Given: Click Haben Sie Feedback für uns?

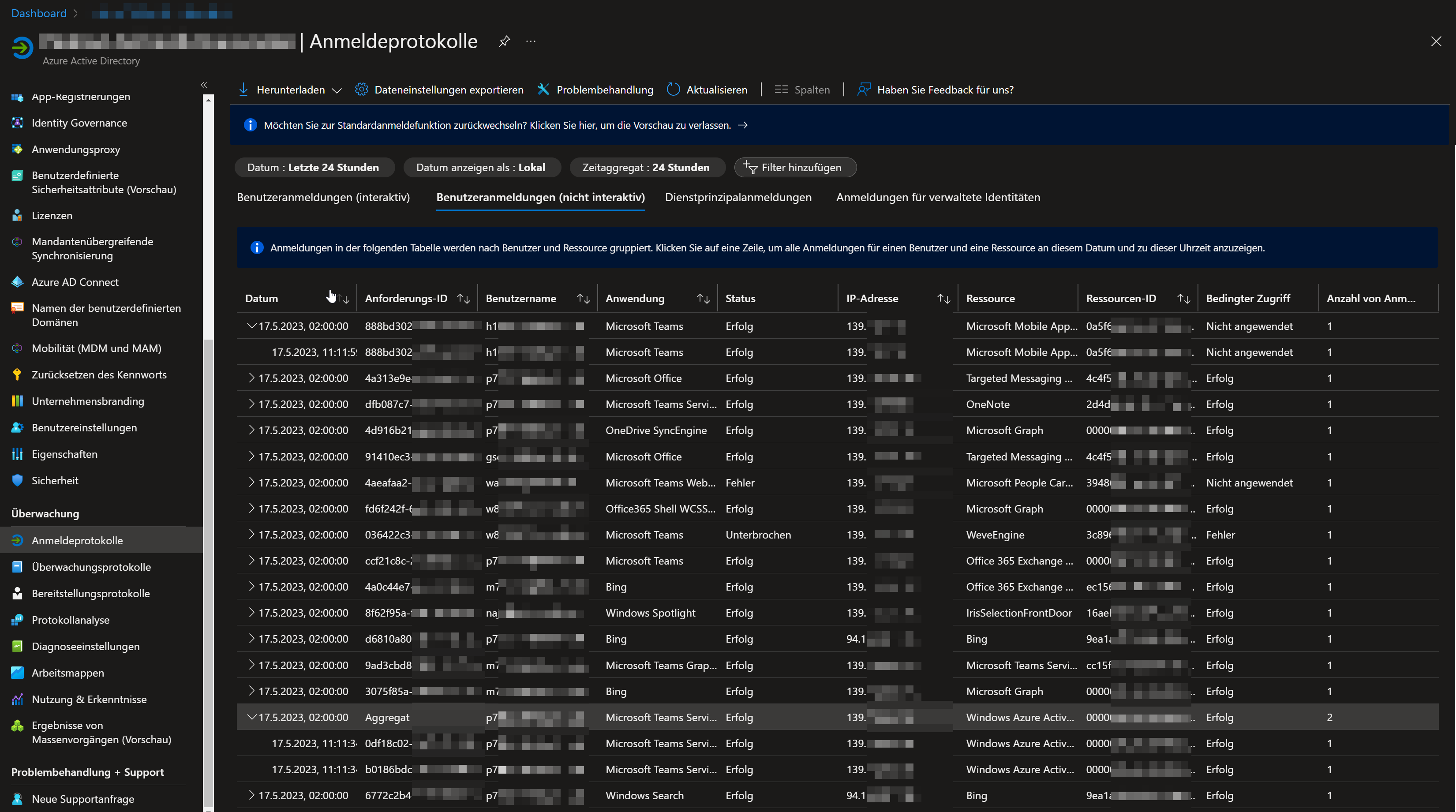Looking at the screenshot, I should 936,89.
